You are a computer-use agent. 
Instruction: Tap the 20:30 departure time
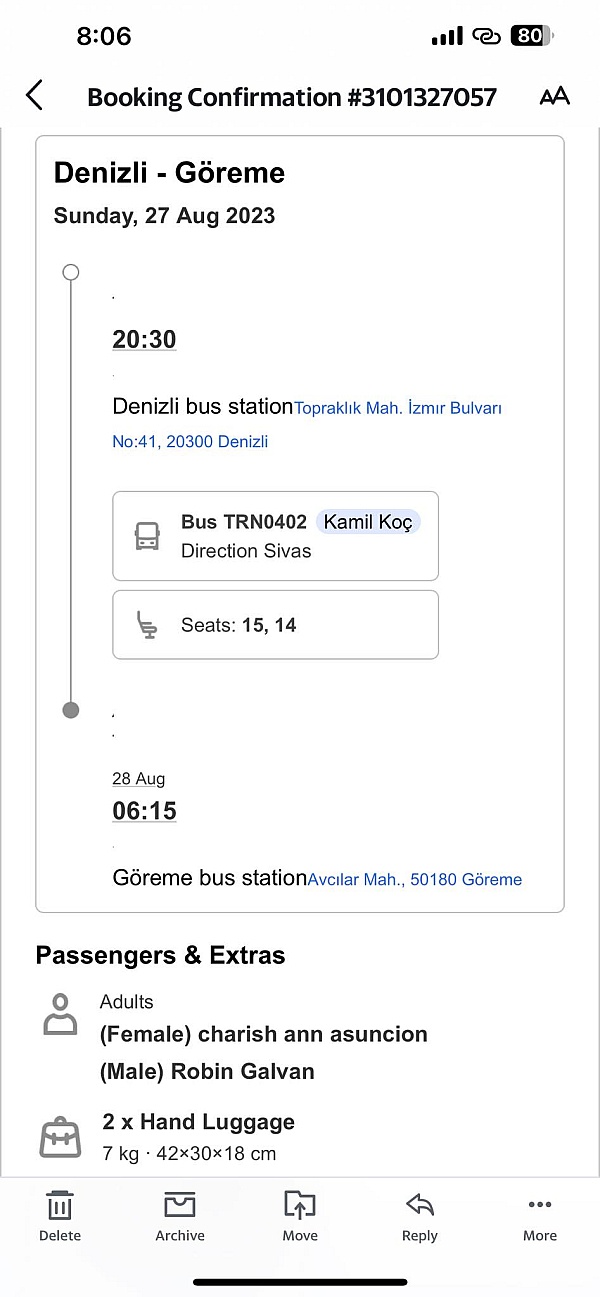pos(144,340)
